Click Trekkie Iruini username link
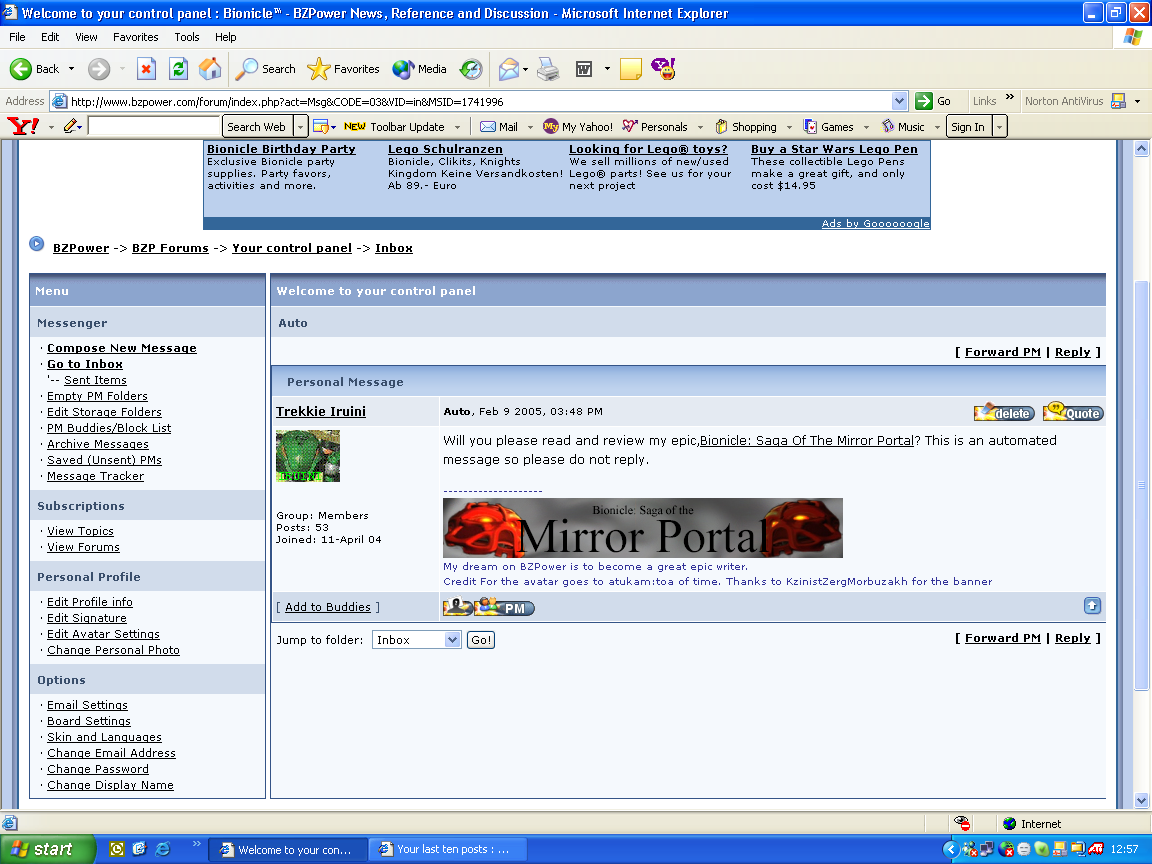Screen dimensions: 1152x864 coord(321,411)
